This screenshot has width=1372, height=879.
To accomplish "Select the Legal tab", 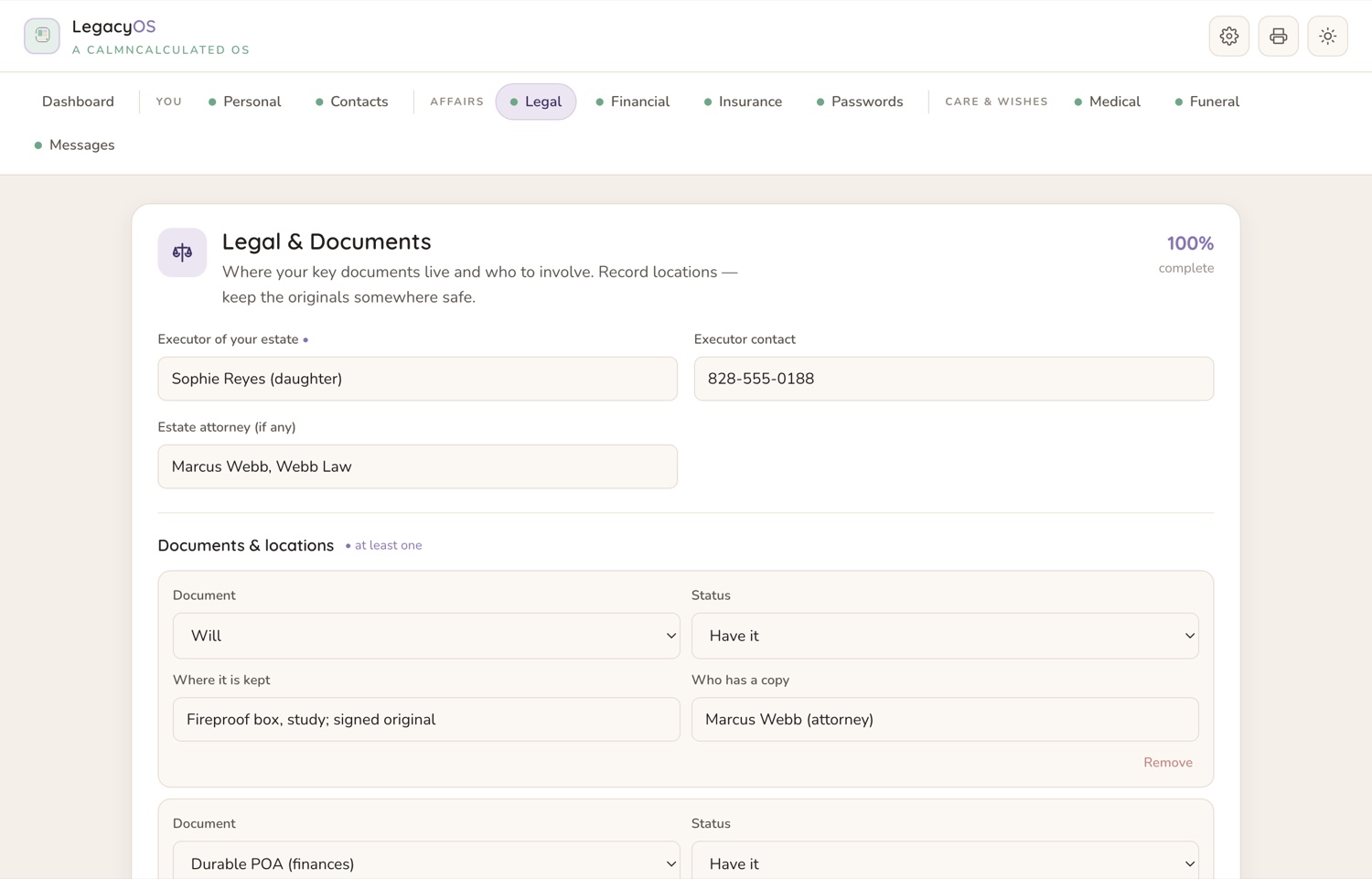I will (536, 102).
